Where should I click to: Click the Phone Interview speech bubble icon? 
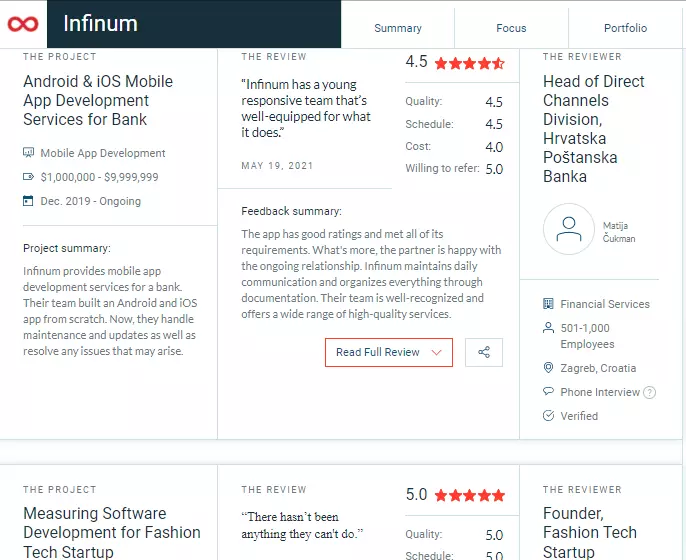click(x=548, y=391)
